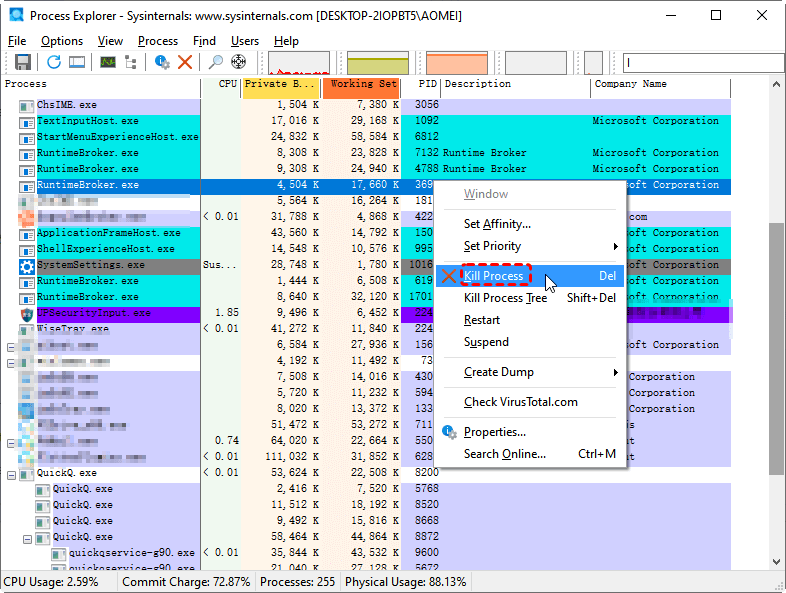Sort by the Working Set column header
The image size is (786, 593).
[x=361, y=88]
